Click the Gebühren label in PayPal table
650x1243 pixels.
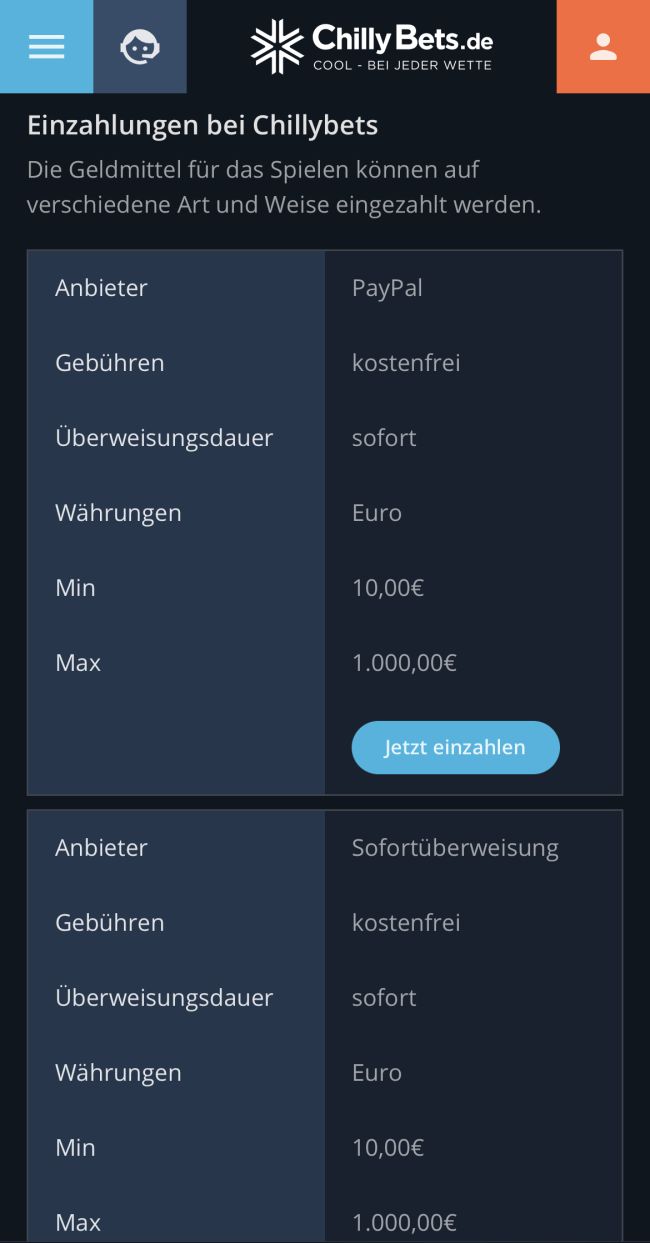109,363
